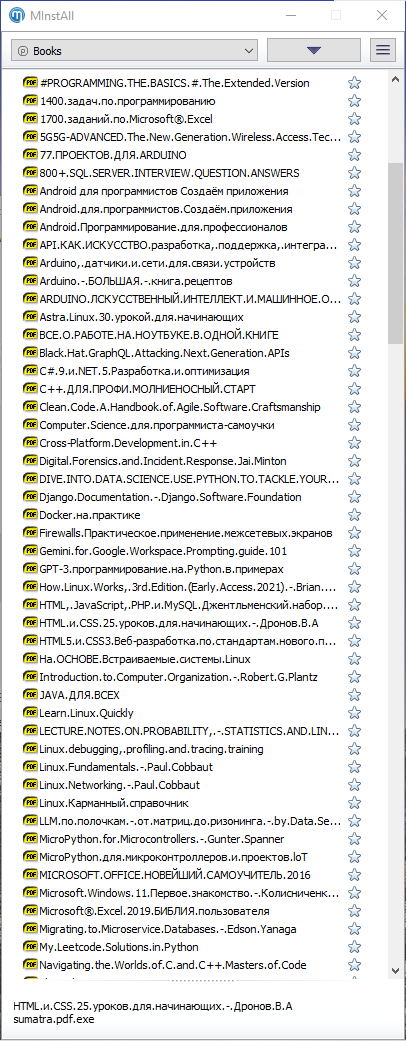Star the 1400.задач.по.программированию book
The width and height of the screenshot is (406, 1041).
click(x=354, y=101)
